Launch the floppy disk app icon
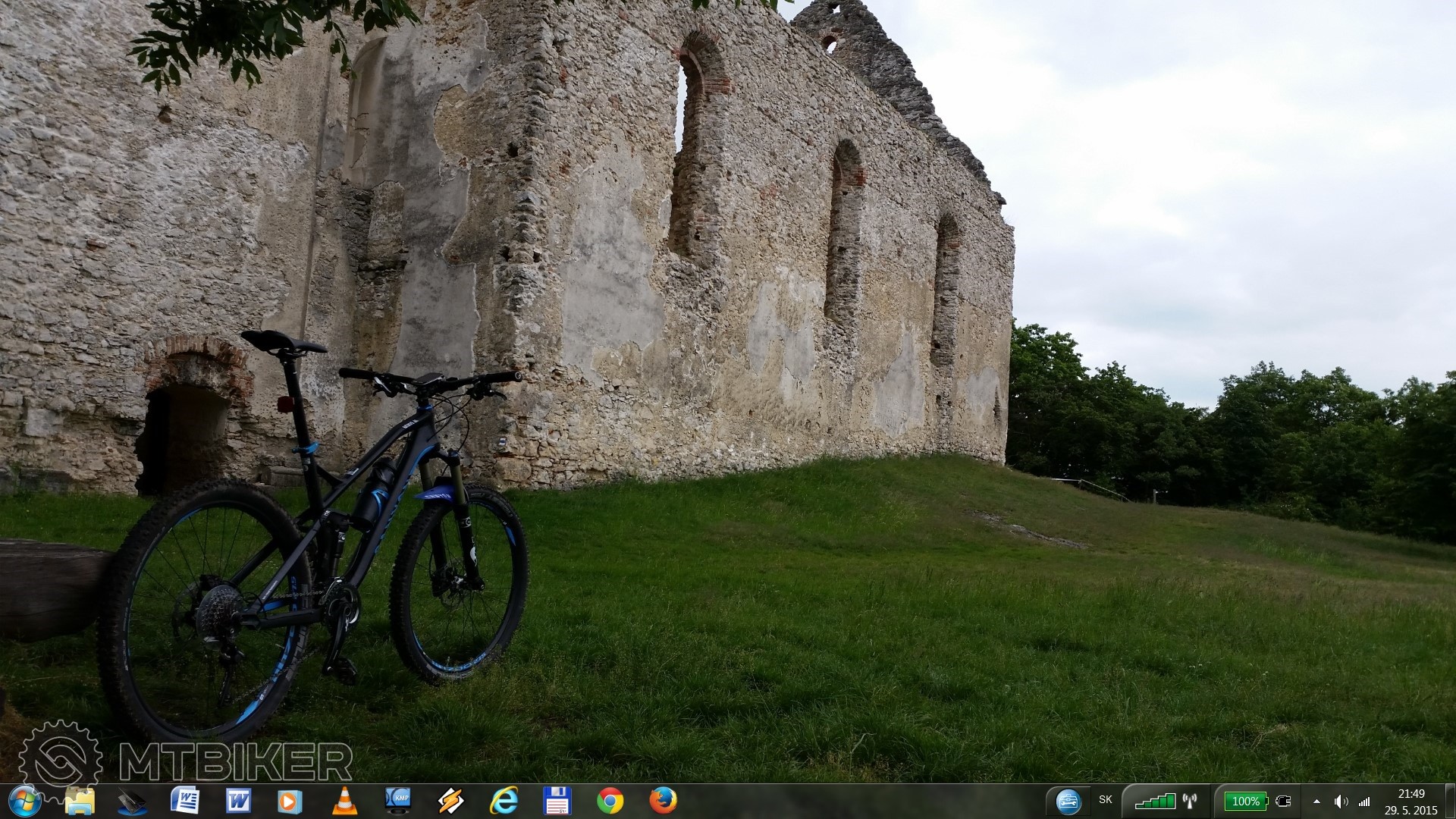Screen dimensions: 1456x819 557,801
